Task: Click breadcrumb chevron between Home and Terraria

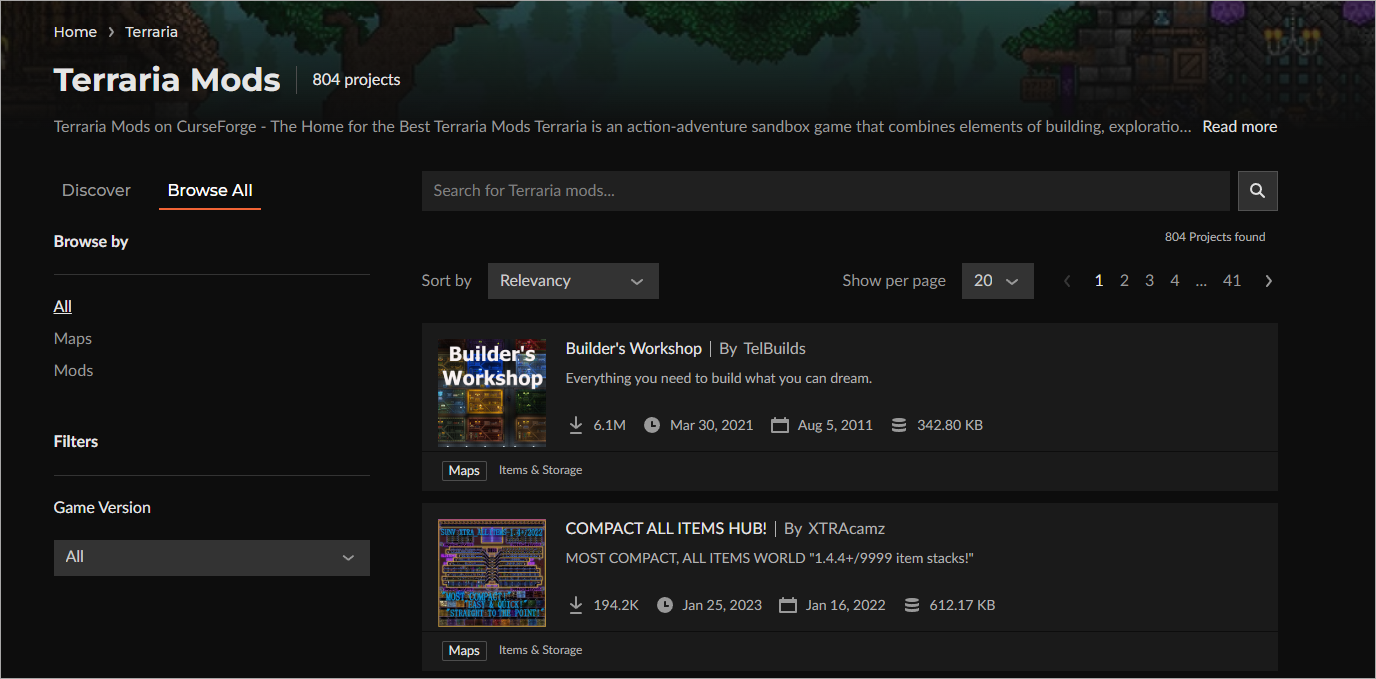Action: [x=111, y=32]
